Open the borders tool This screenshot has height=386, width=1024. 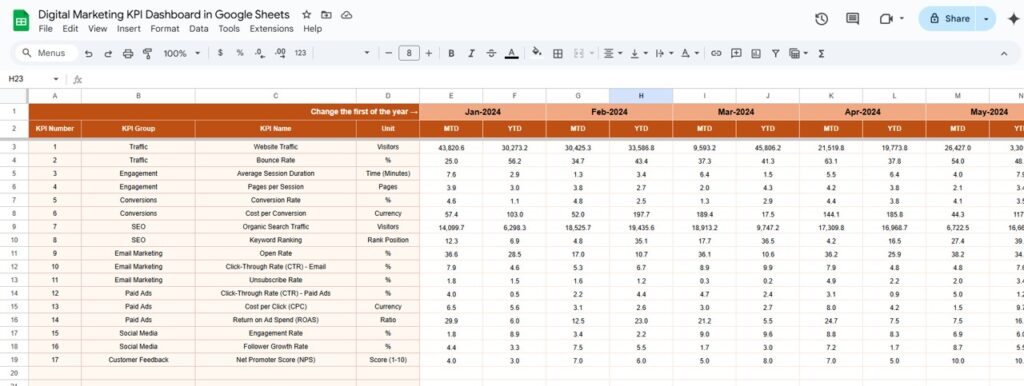(558, 54)
